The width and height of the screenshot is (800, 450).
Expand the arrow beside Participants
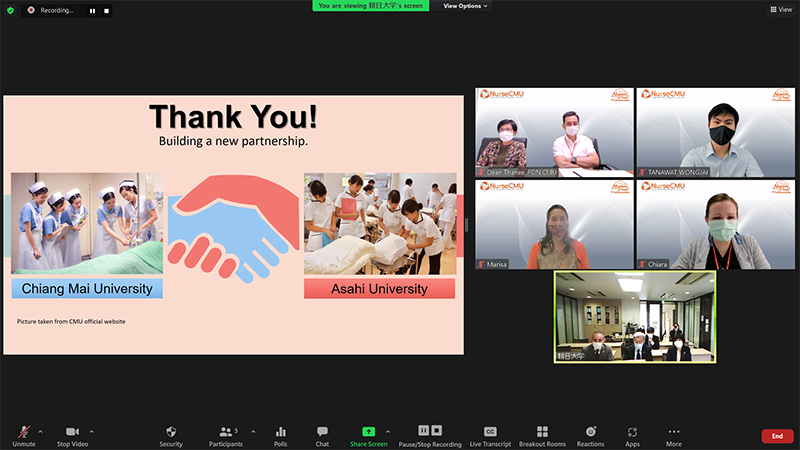tap(253, 432)
